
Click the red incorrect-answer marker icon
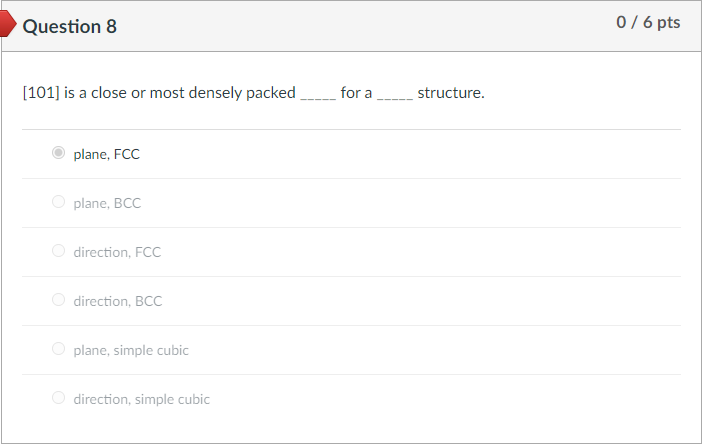click(8, 27)
